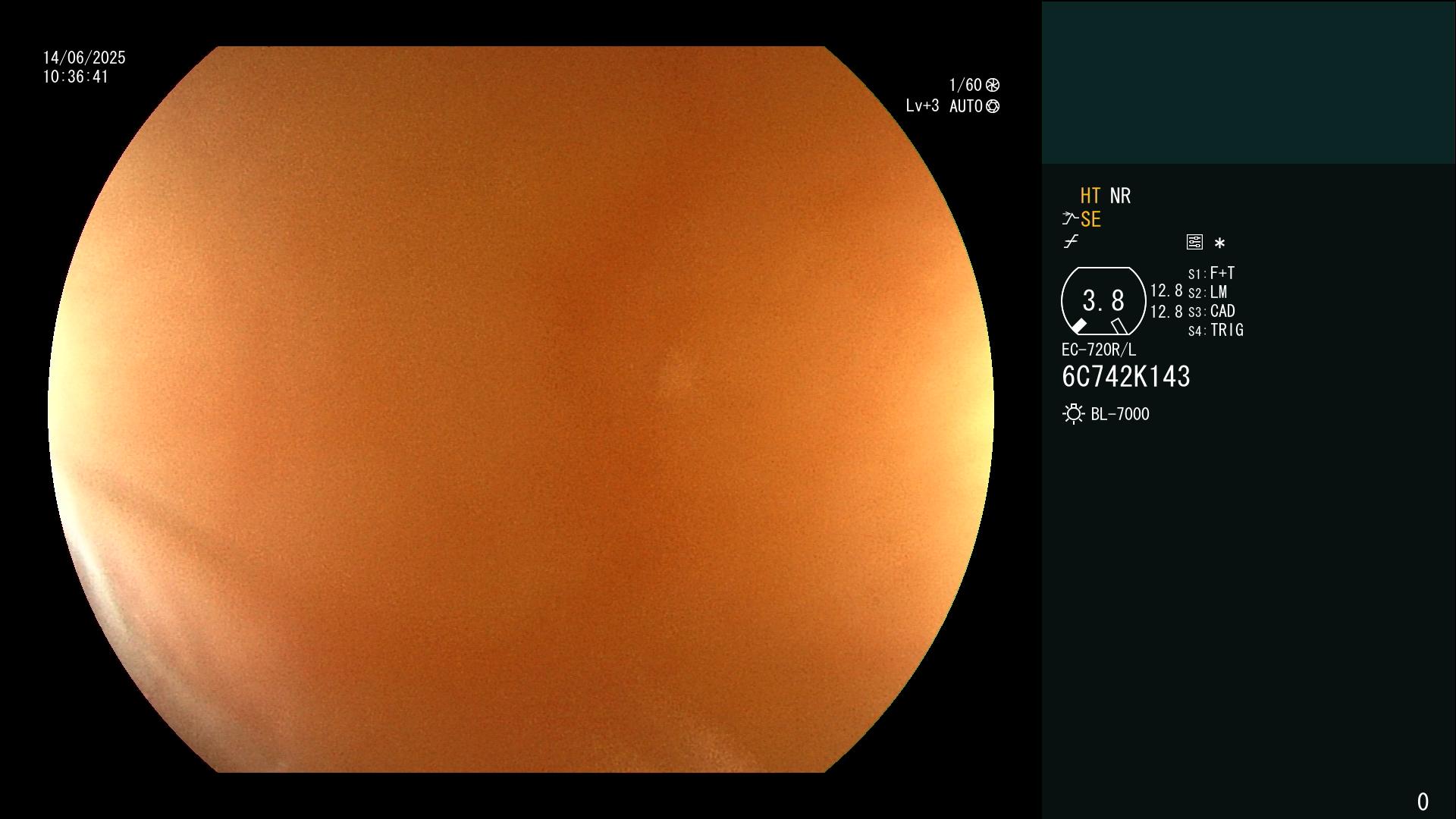Click the tone curve icon below SE

1071,241
